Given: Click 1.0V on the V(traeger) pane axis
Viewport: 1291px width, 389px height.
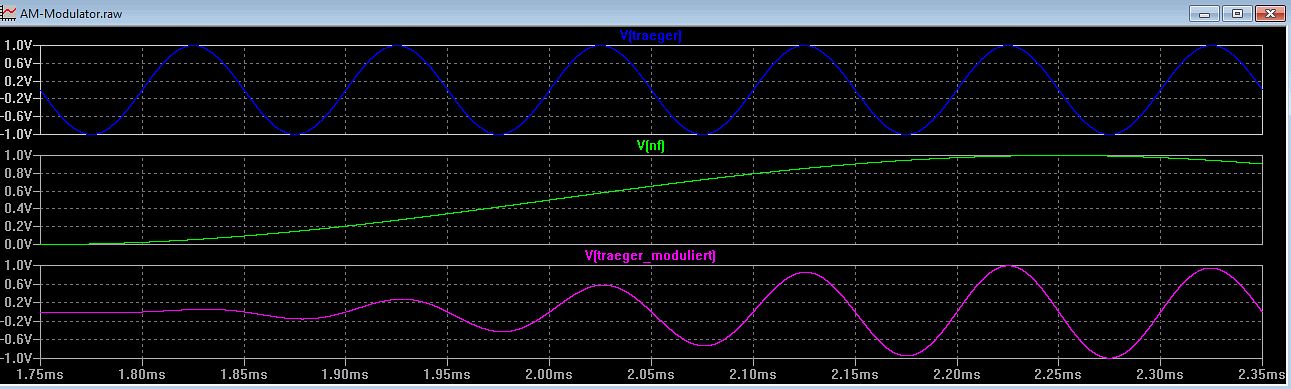Looking at the screenshot, I should pyautogui.click(x=19, y=45).
